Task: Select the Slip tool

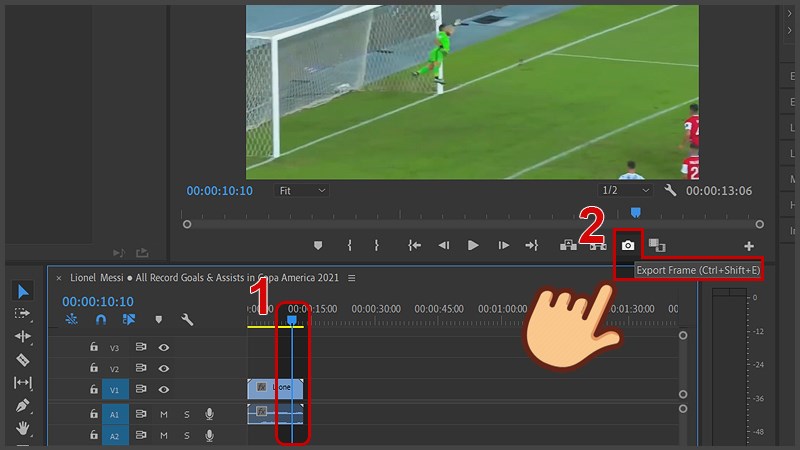Action: click(23, 383)
